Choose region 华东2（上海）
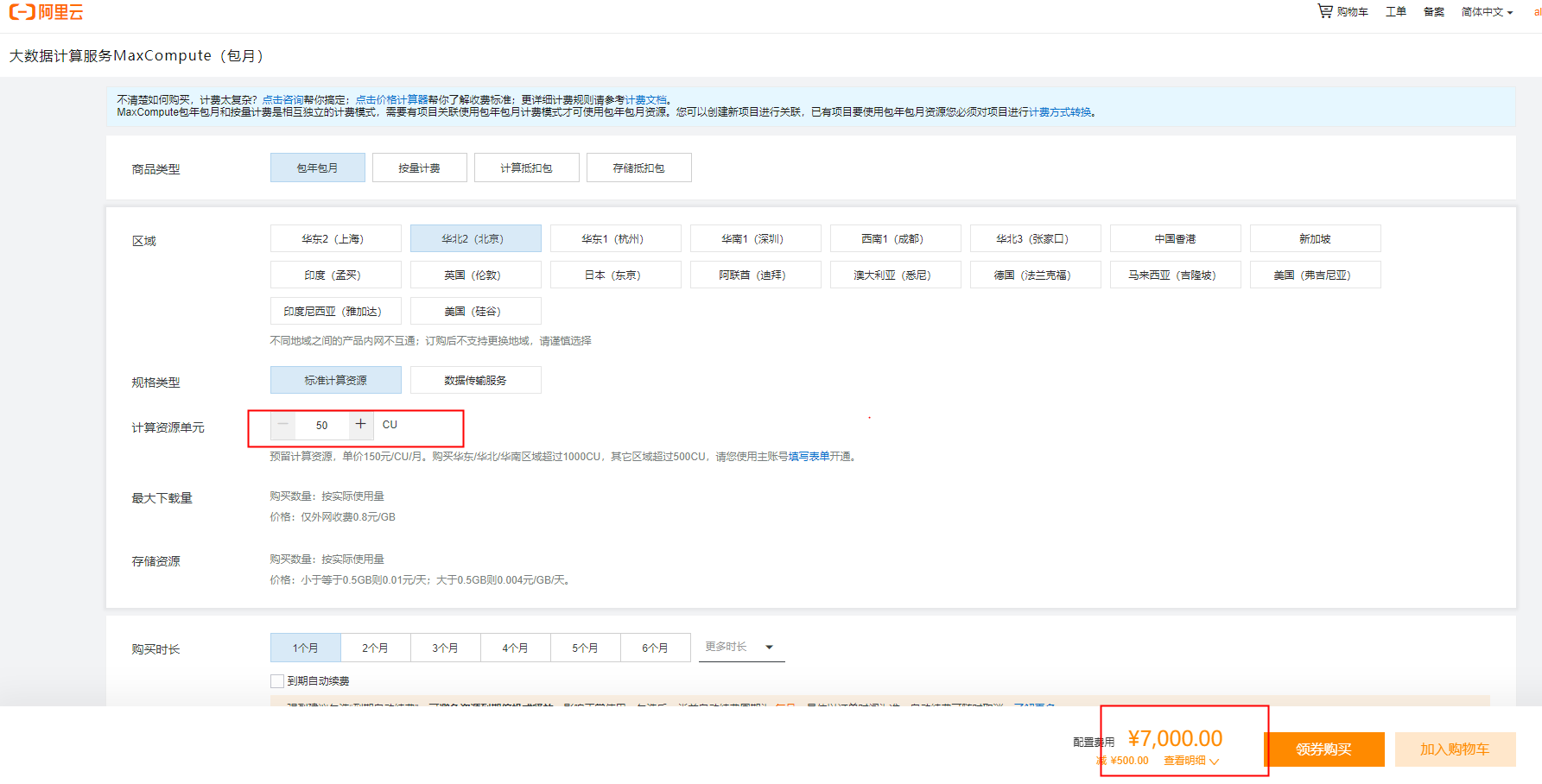 pyautogui.click(x=336, y=238)
